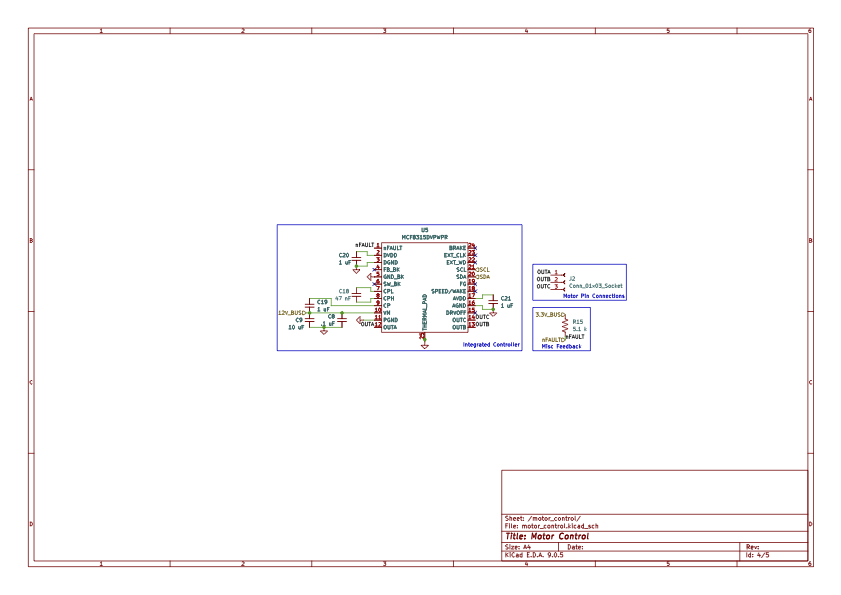The width and height of the screenshot is (841, 595).
Task: Click the 3.3V_BUS power label
Action: coord(549,314)
